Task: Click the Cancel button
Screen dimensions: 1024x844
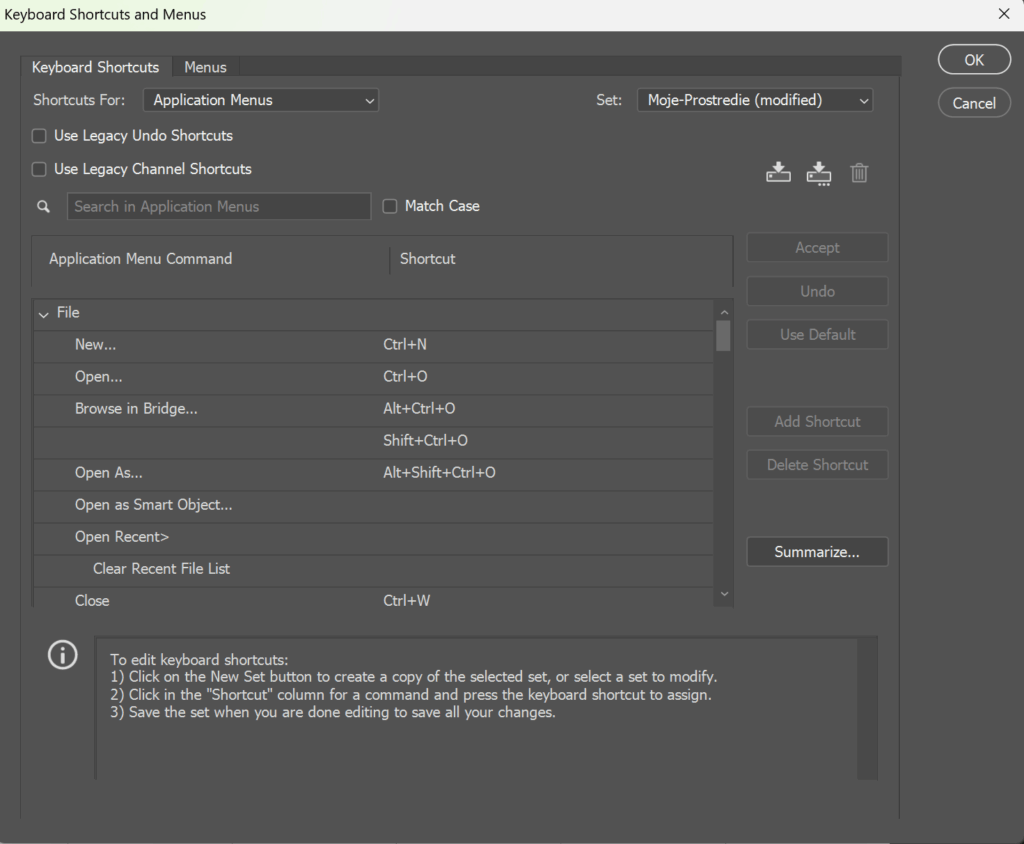Action: pos(974,103)
